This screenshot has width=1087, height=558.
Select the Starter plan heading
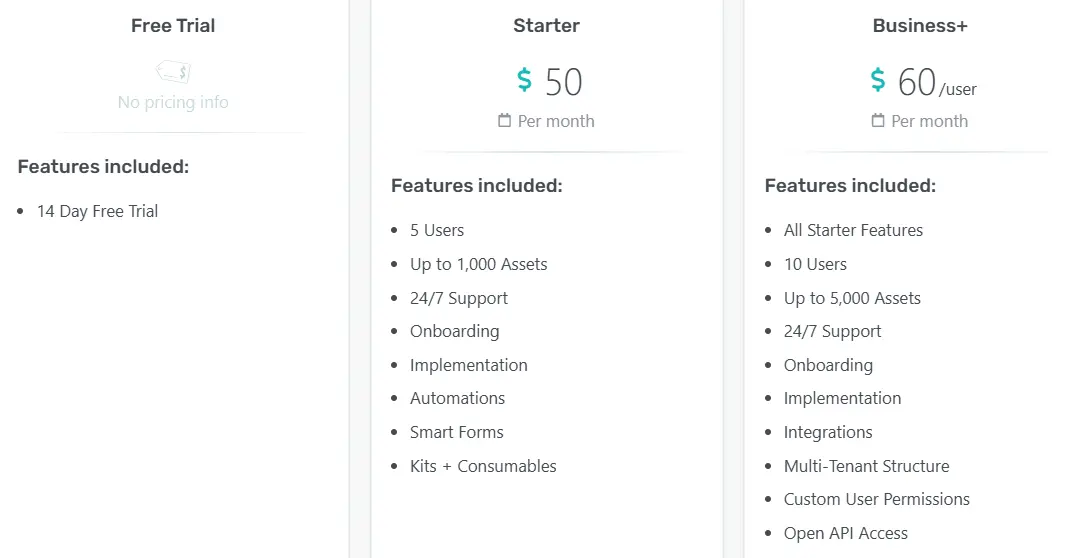(x=546, y=26)
